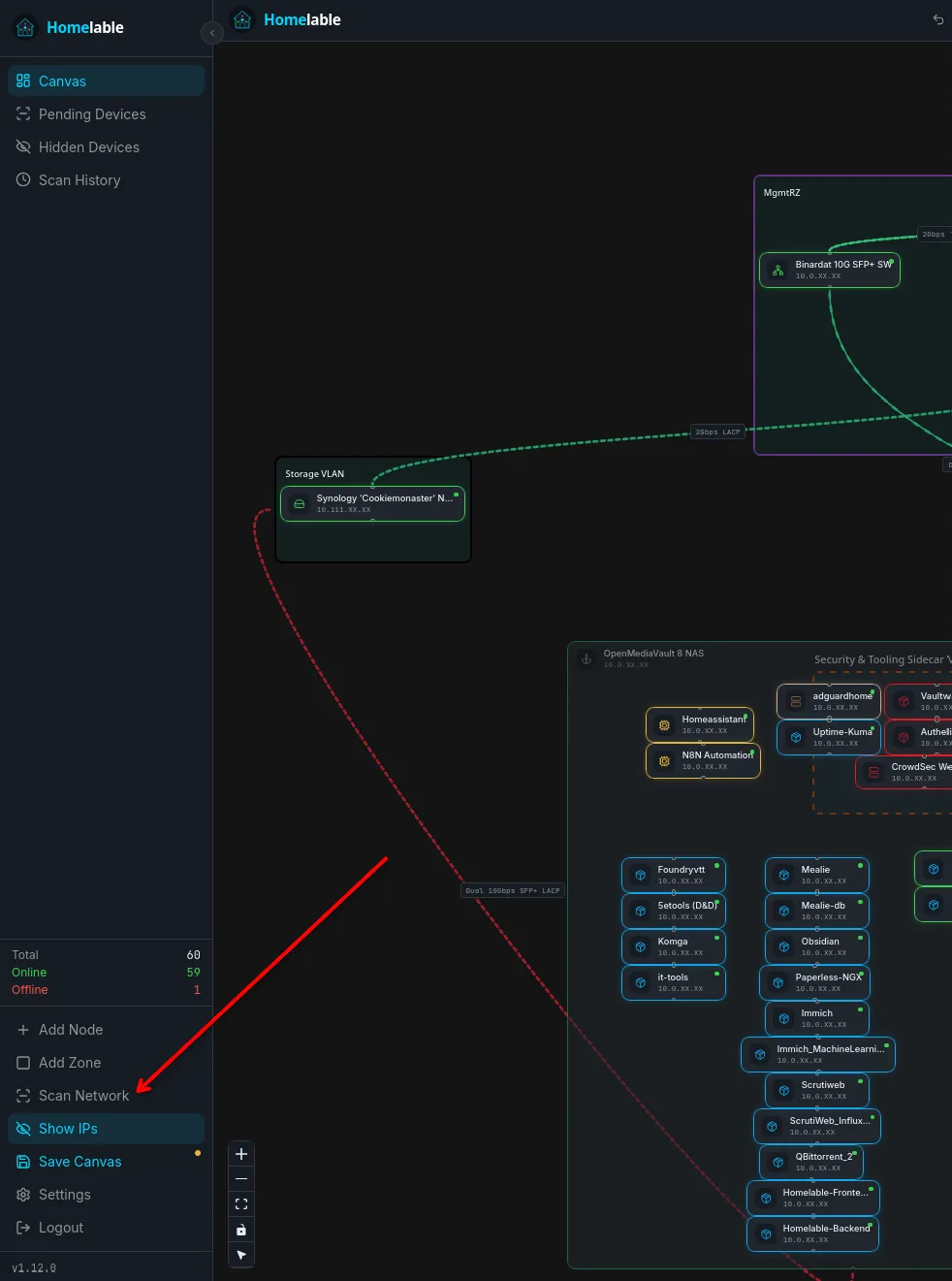This screenshot has width=952, height=1281.
Task: Select the 5etools (D&D) node
Action: (674, 911)
